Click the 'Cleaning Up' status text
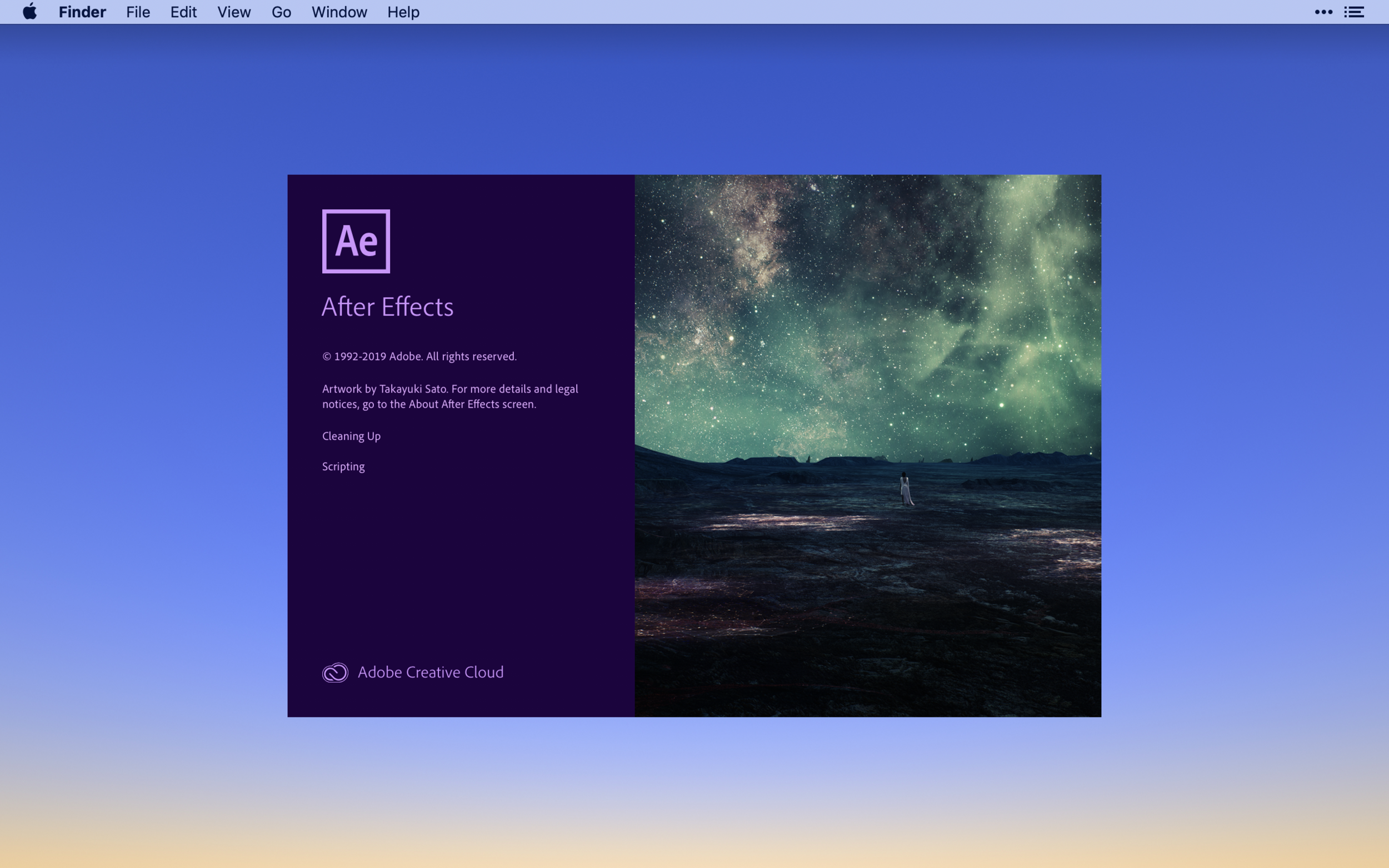The height and width of the screenshot is (868, 1389). [351, 436]
